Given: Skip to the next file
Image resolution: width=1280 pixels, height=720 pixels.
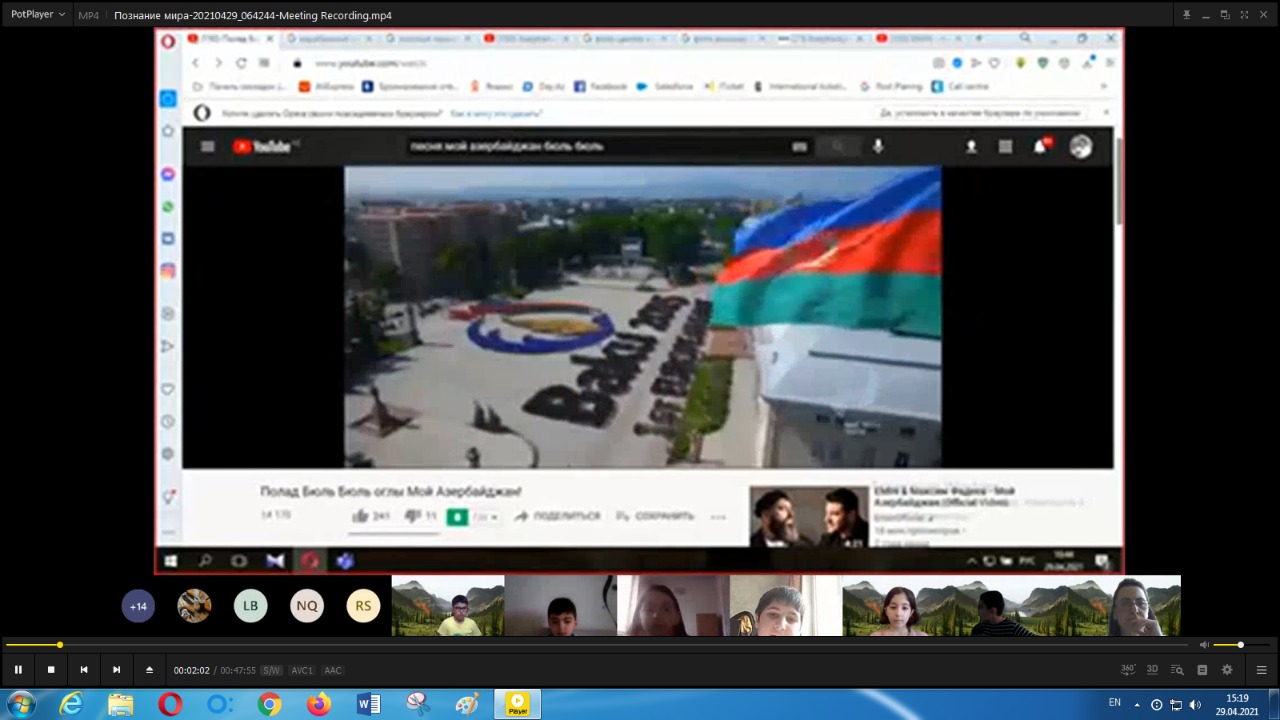Looking at the screenshot, I should (116, 670).
